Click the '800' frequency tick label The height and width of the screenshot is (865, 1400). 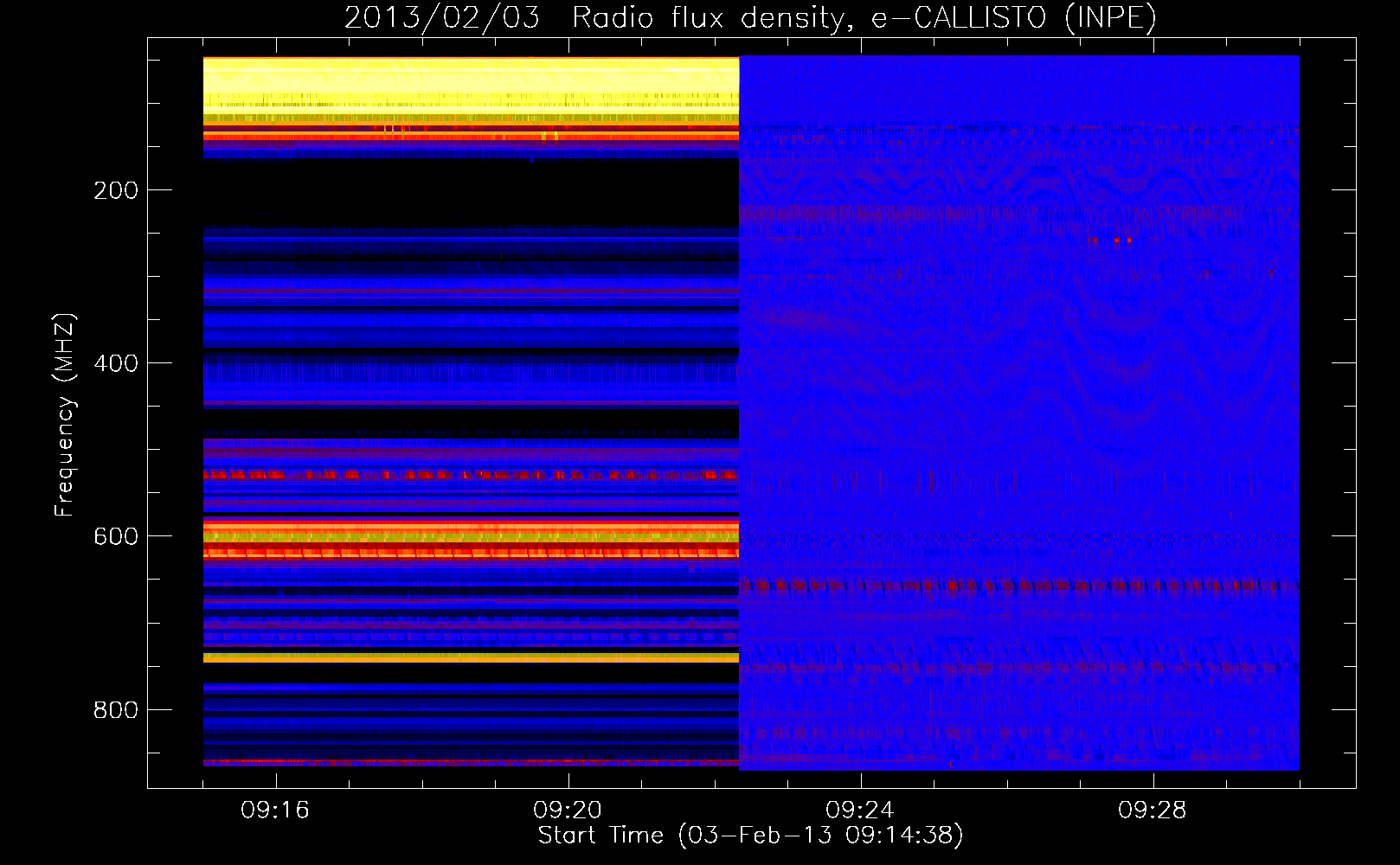click(x=116, y=710)
